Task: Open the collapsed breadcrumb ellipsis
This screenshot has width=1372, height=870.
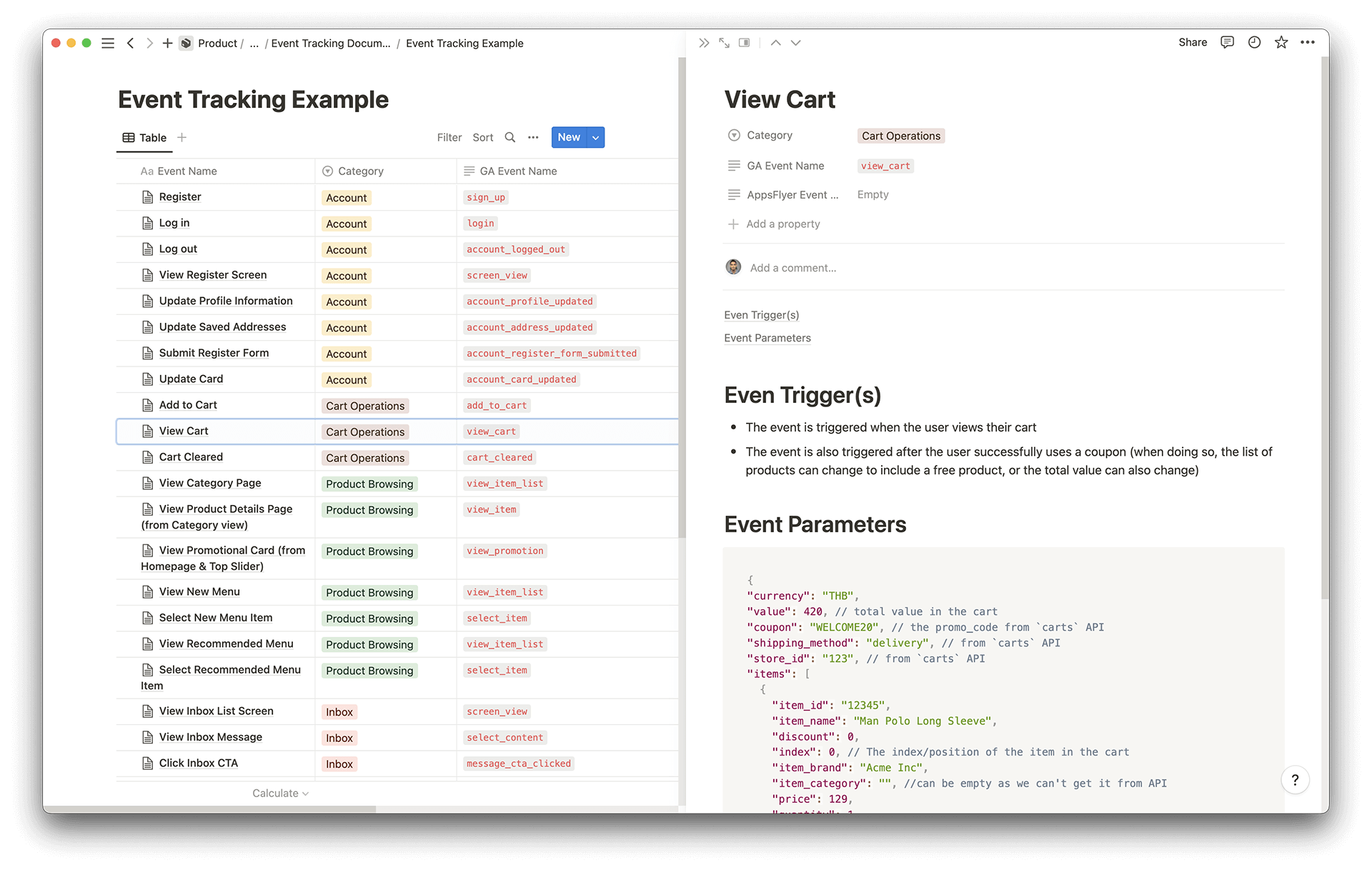Action: click(x=254, y=44)
